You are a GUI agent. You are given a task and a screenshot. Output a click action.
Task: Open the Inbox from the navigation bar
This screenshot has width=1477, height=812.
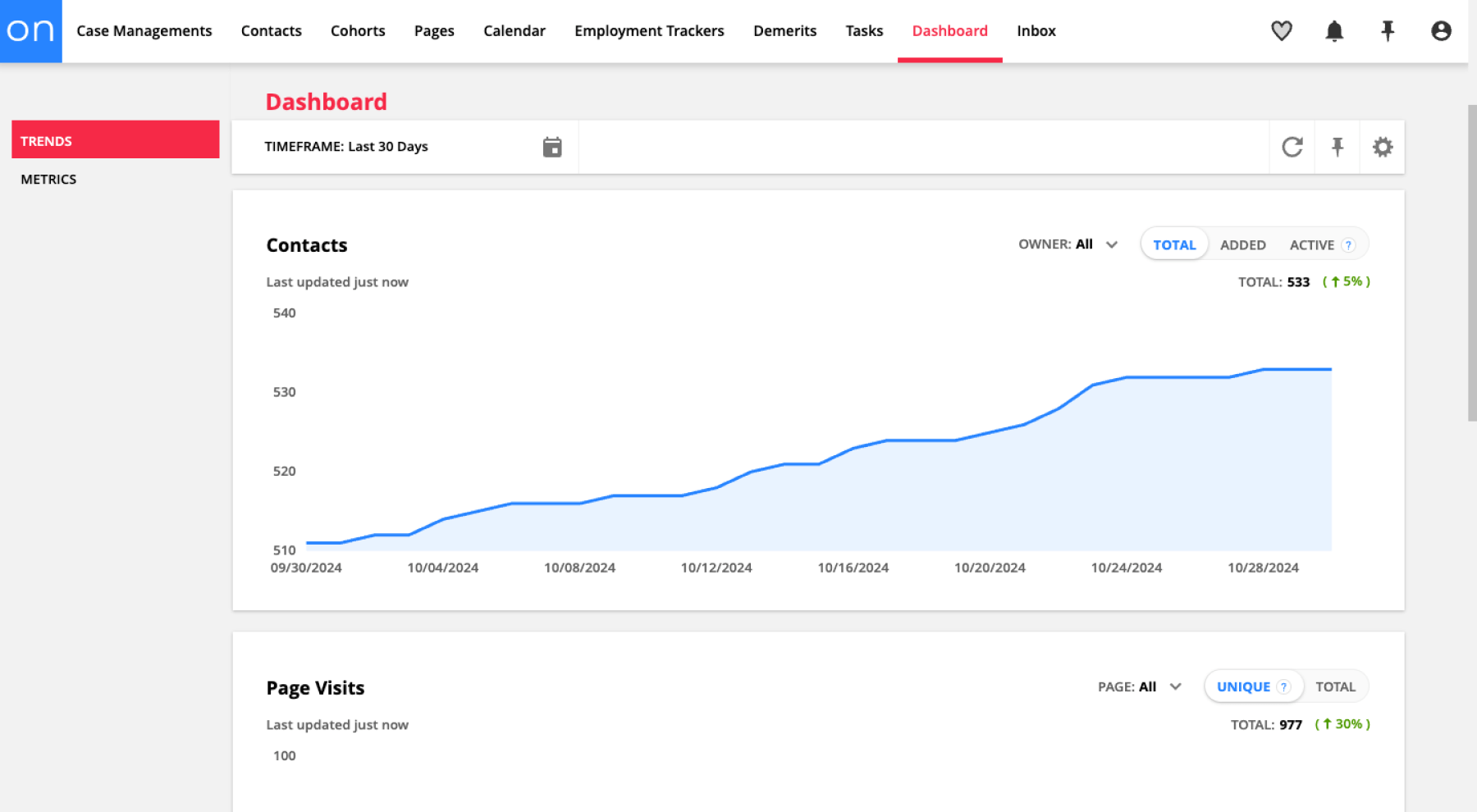[1036, 30]
